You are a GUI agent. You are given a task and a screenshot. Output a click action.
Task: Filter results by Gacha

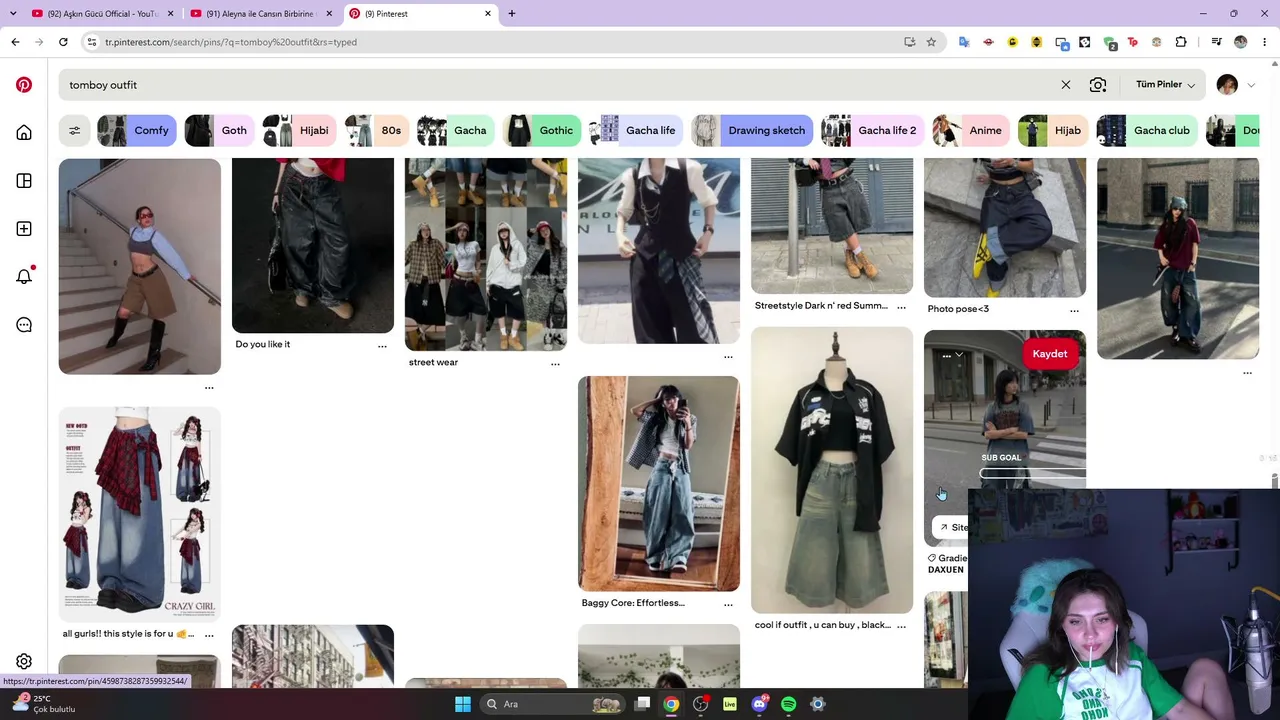456,130
